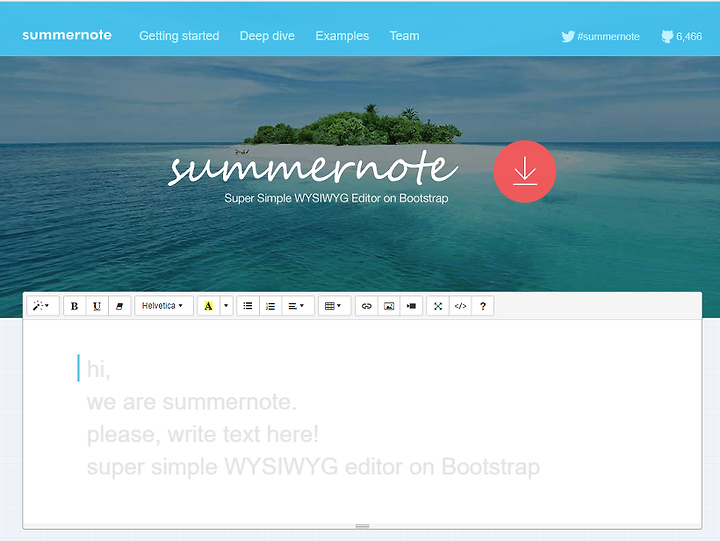The height and width of the screenshot is (541, 720).
Task: Click the eraser clear formatting icon
Action: pyautogui.click(x=119, y=306)
